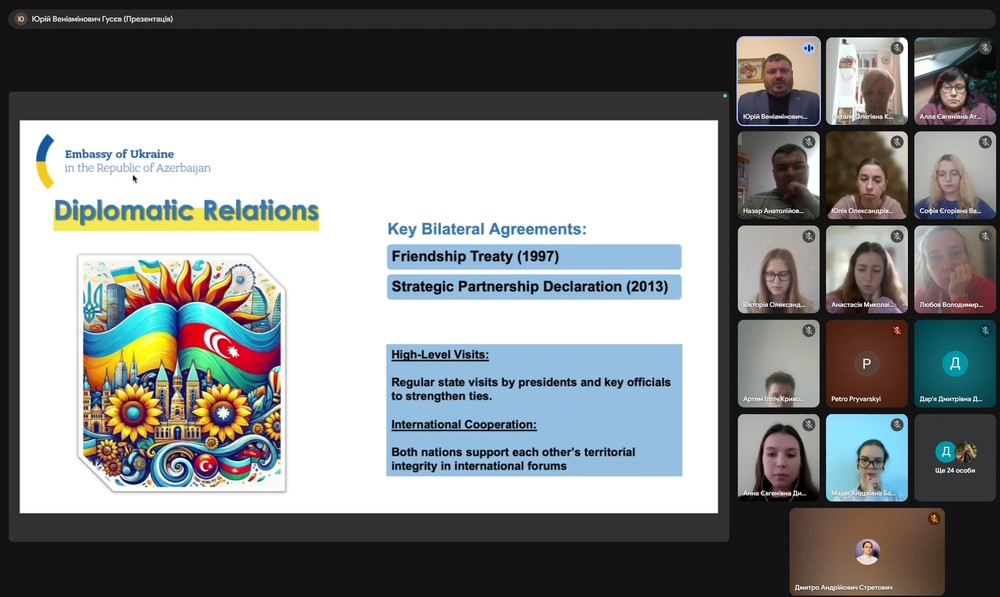Click muted mic icon on Анна Євгенівна tile
1000x597 pixels.
pos(808,425)
